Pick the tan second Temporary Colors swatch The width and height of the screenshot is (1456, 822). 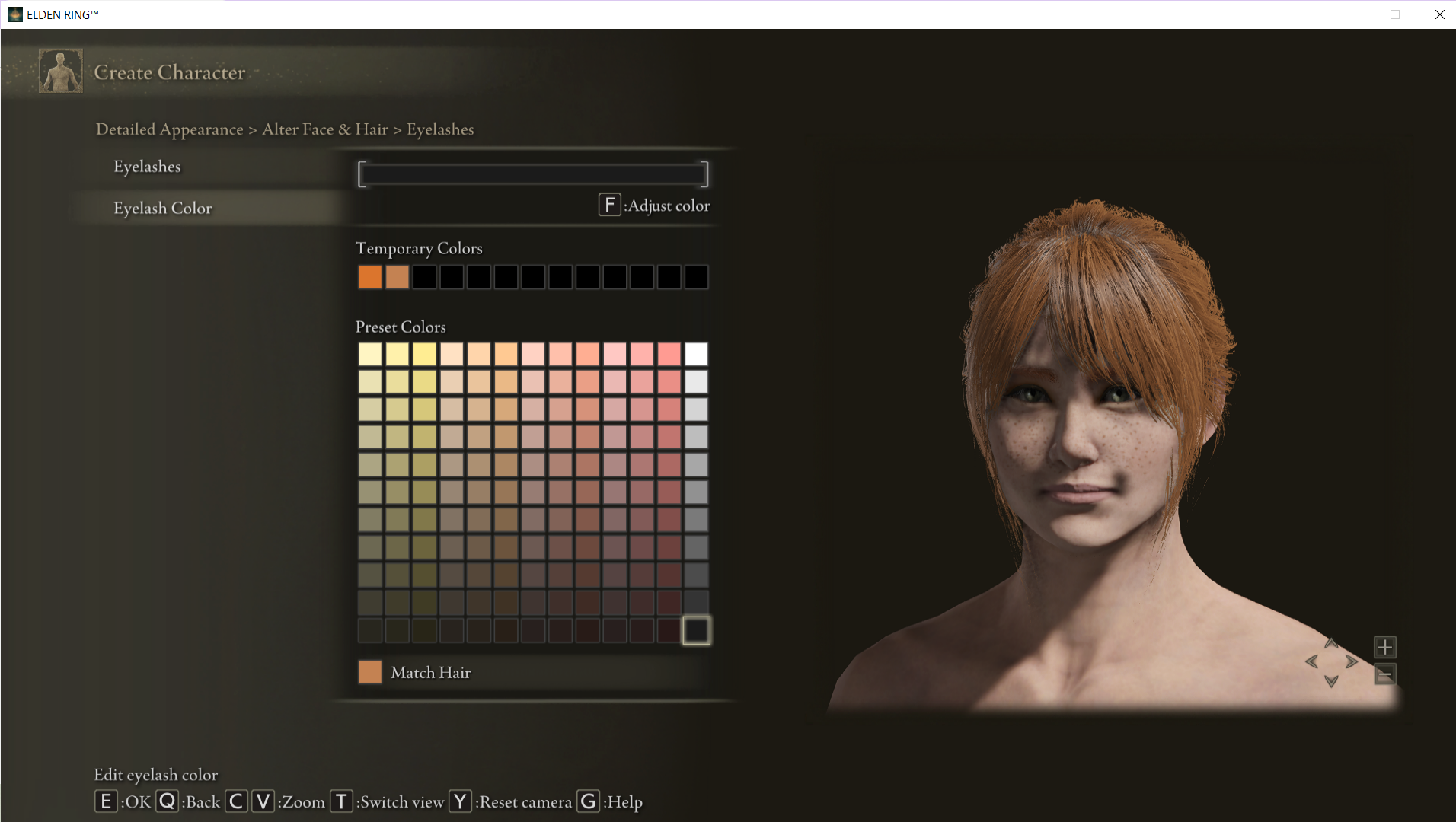tap(398, 277)
